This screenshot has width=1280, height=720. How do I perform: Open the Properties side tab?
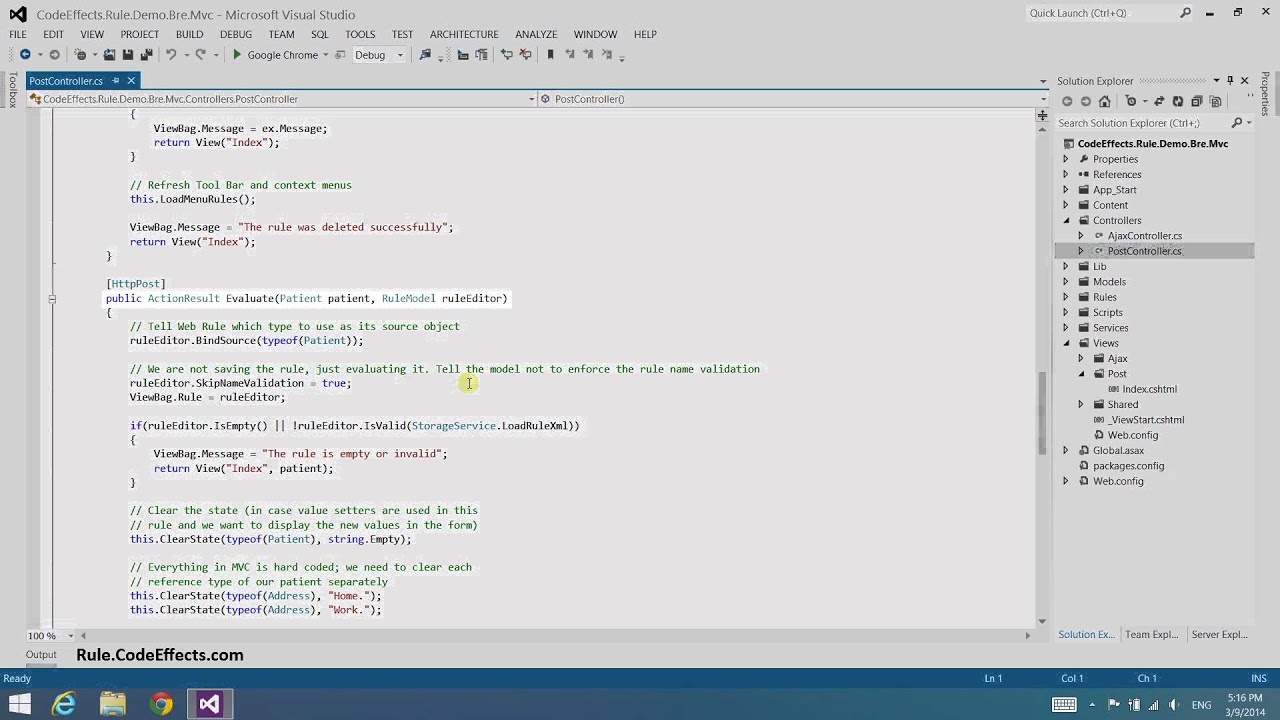point(1265,93)
